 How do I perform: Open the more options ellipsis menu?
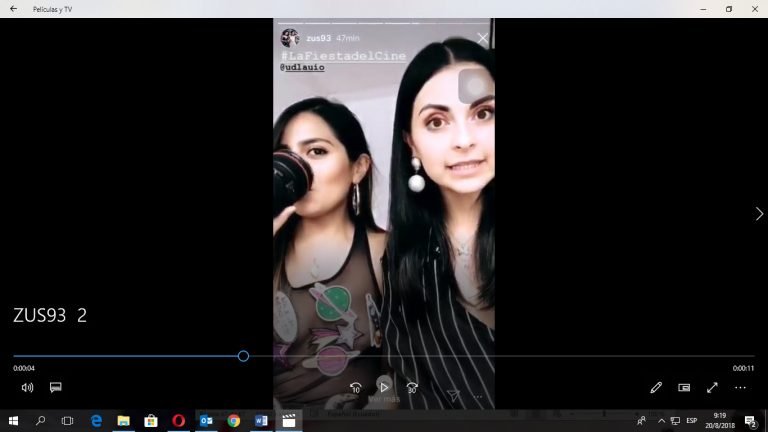click(x=740, y=387)
